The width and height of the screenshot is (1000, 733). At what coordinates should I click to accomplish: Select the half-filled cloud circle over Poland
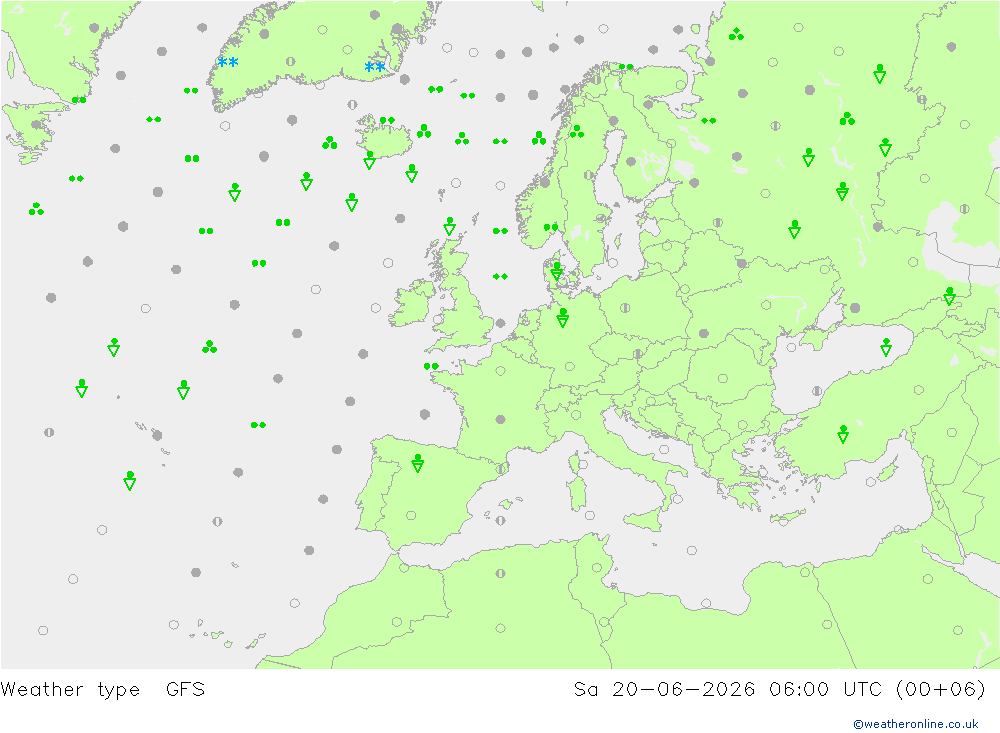tap(625, 307)
